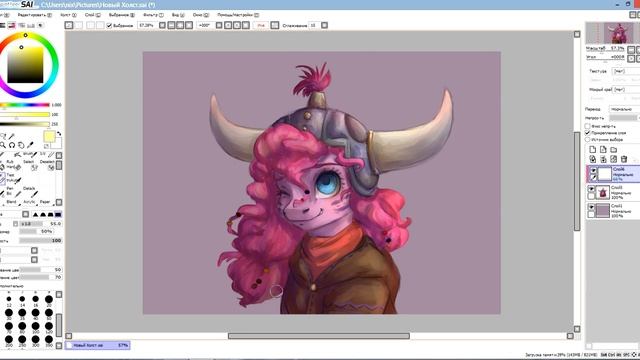
Task: Pick the size 20 brush dot
Action: click(49, 300)
